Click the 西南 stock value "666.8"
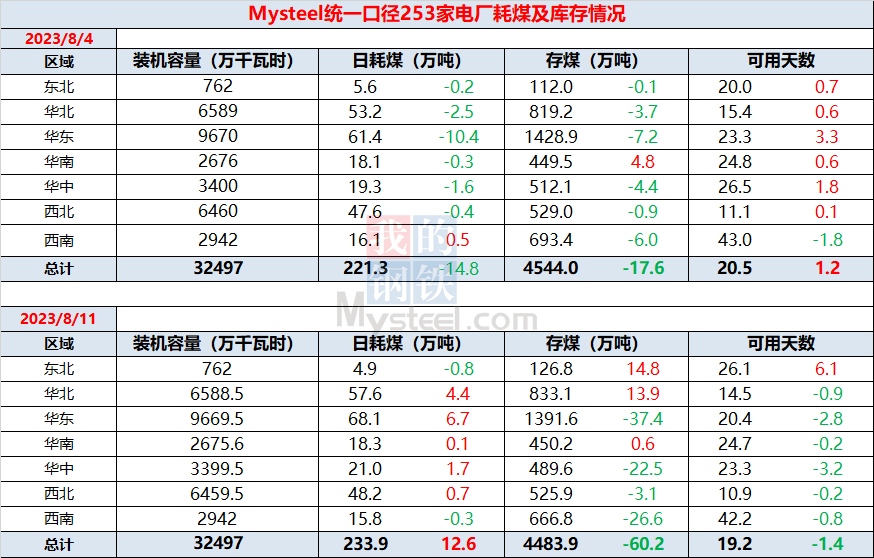Screen dimensions: 874x558 tap(551, 520)
